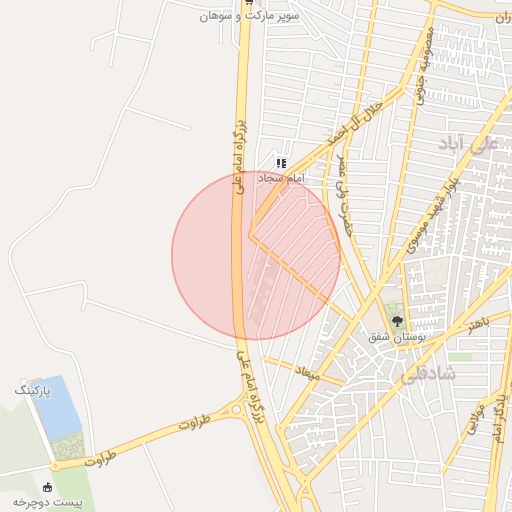Click the restaurant icon above امام سجاد
This screenshot has width=512, height=512.
pyautogui.click(x=281, y=163)
